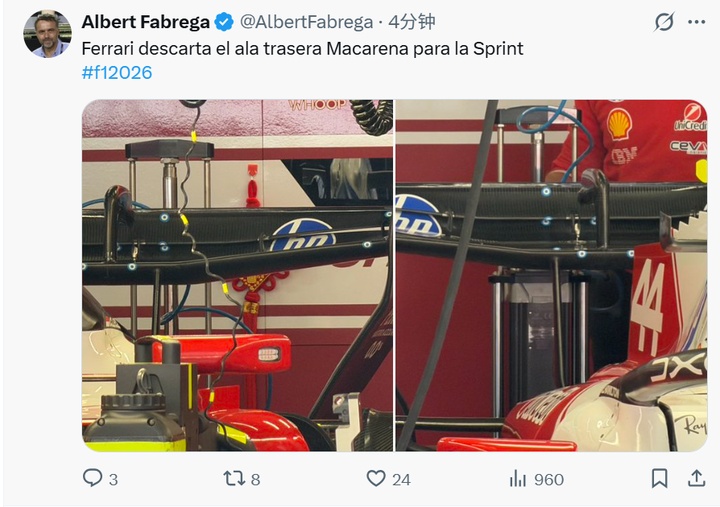Click the #f12026 hashtag
Viewport: 720px width, 507px height.
(117, 73)
